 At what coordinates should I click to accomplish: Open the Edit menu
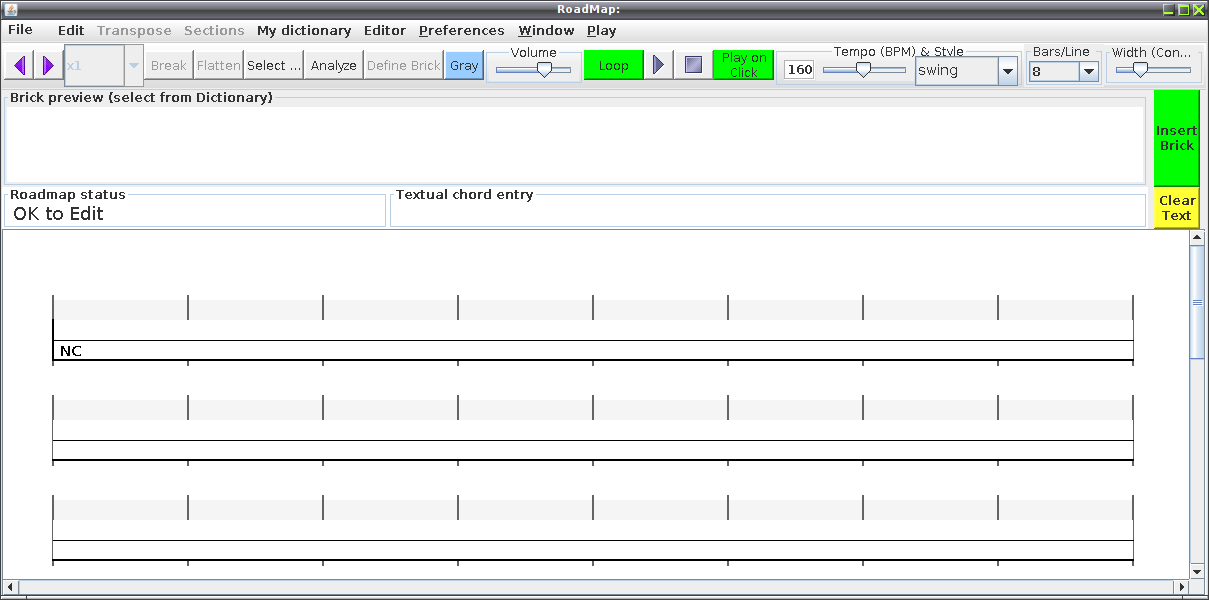[x=71, y=30]
